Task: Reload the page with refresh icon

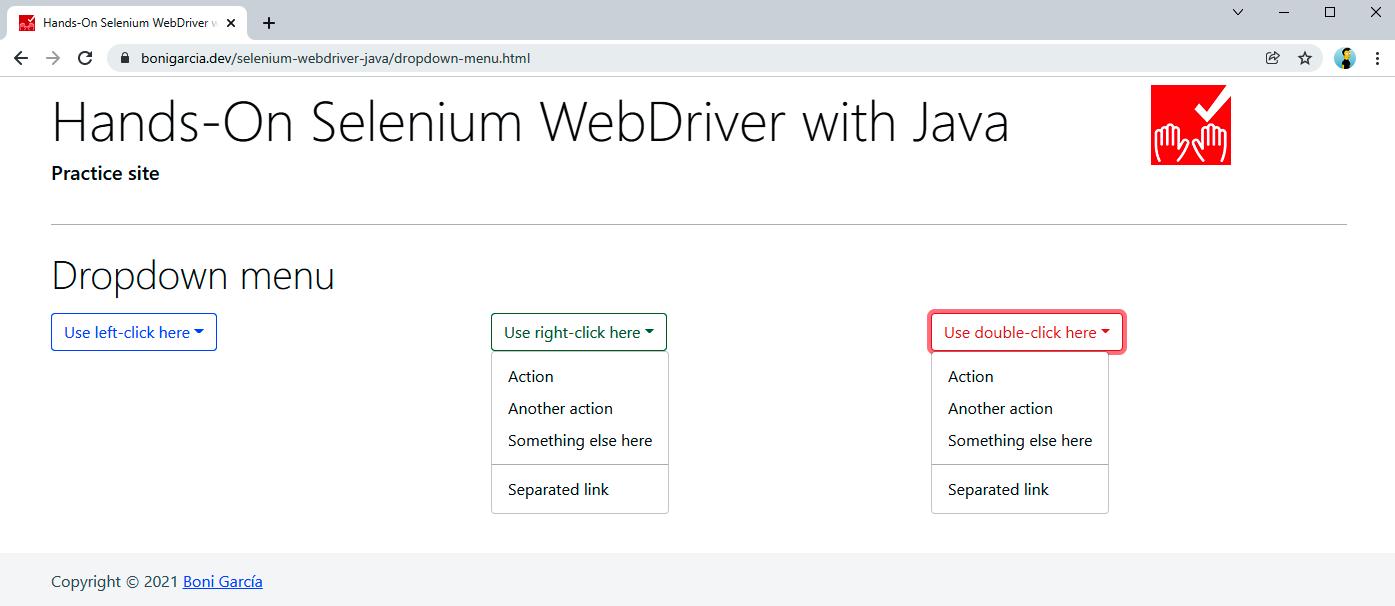Action: pyautogui.click(x=85, y=58)
